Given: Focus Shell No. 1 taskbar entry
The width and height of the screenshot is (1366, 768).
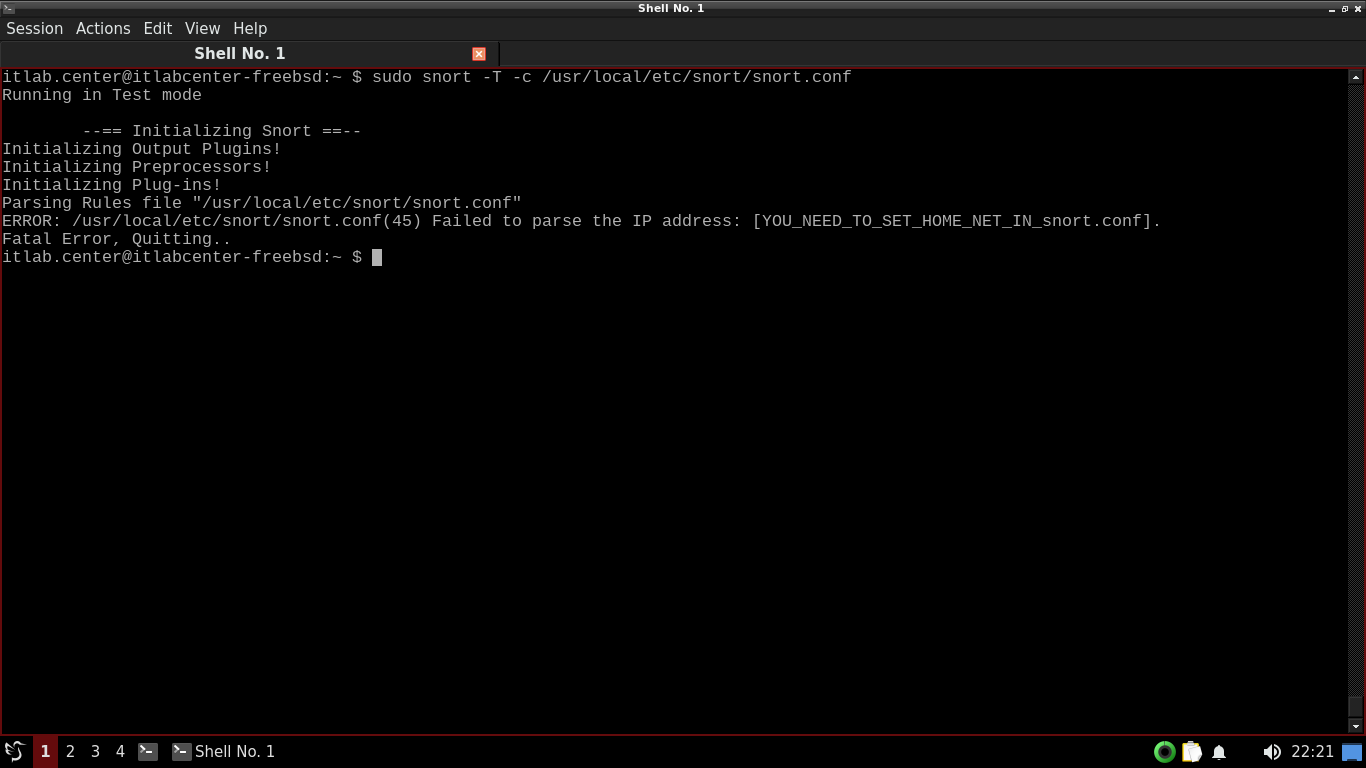Looking at the screenshot, I should (x=224, y=751).
